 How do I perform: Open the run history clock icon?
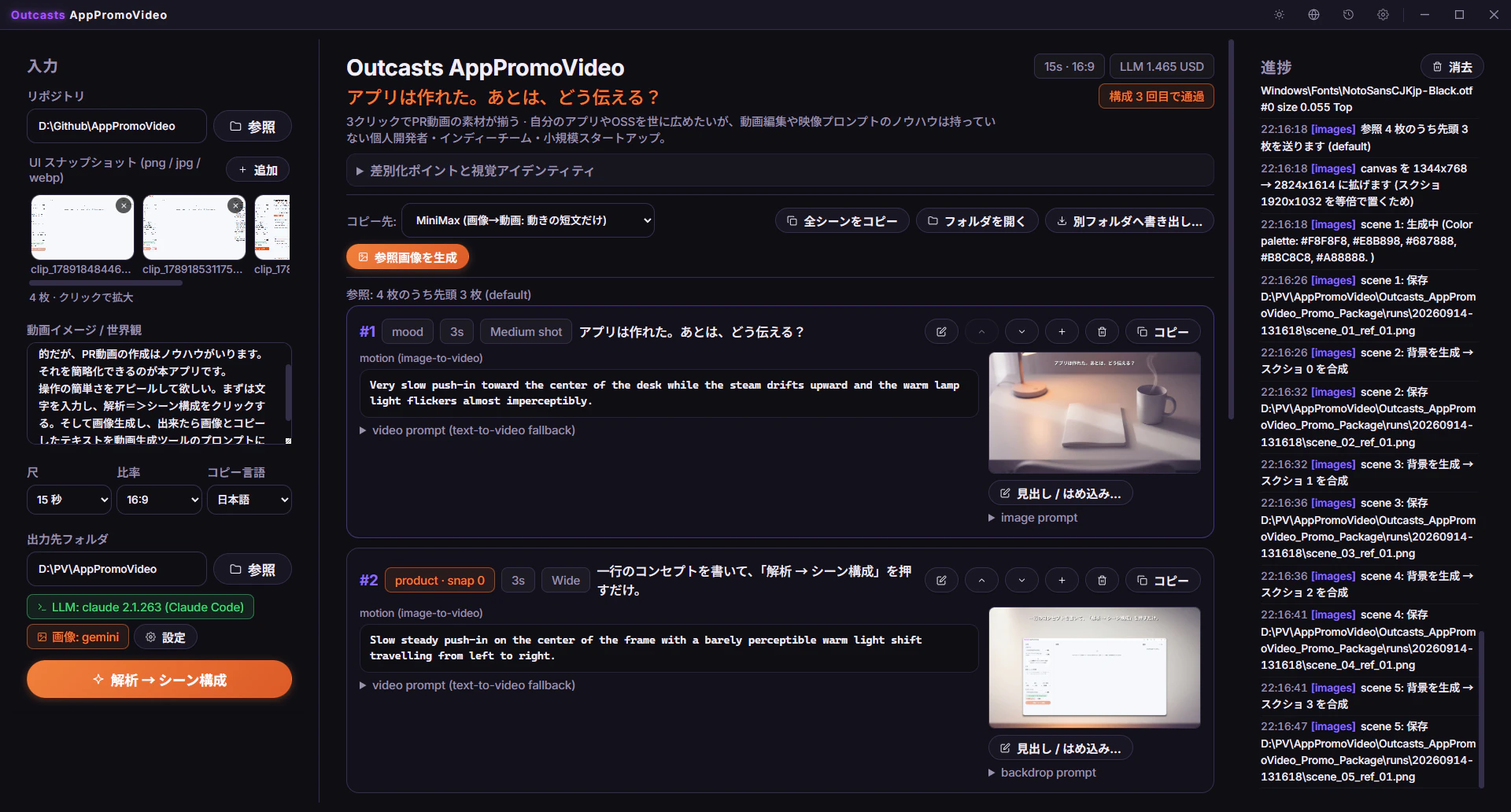coord(1348,15)
